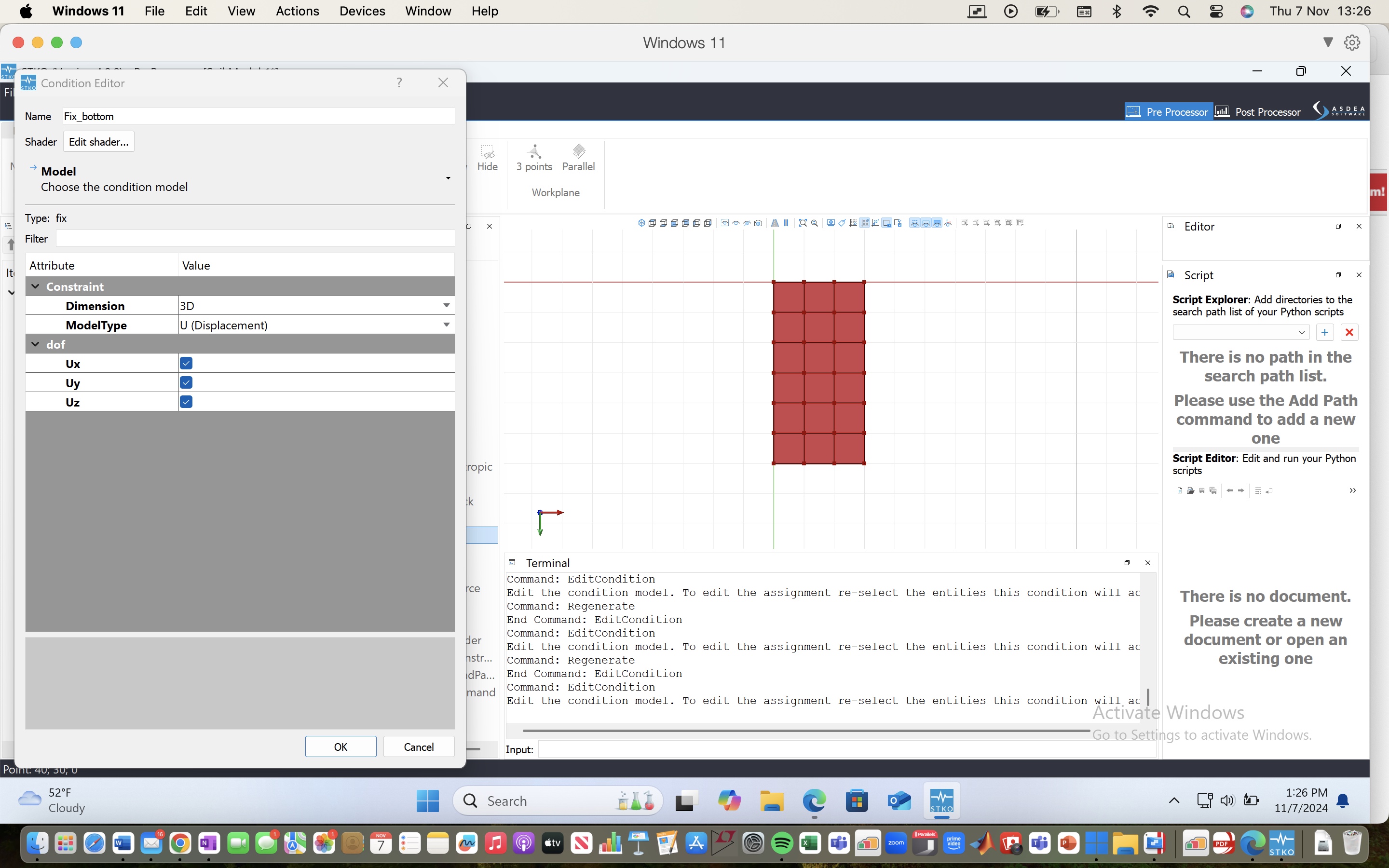Select the isometric view cube icon
Image resolution: width=1389 pixels, height=868 pixels.
[x=642, y=223]
